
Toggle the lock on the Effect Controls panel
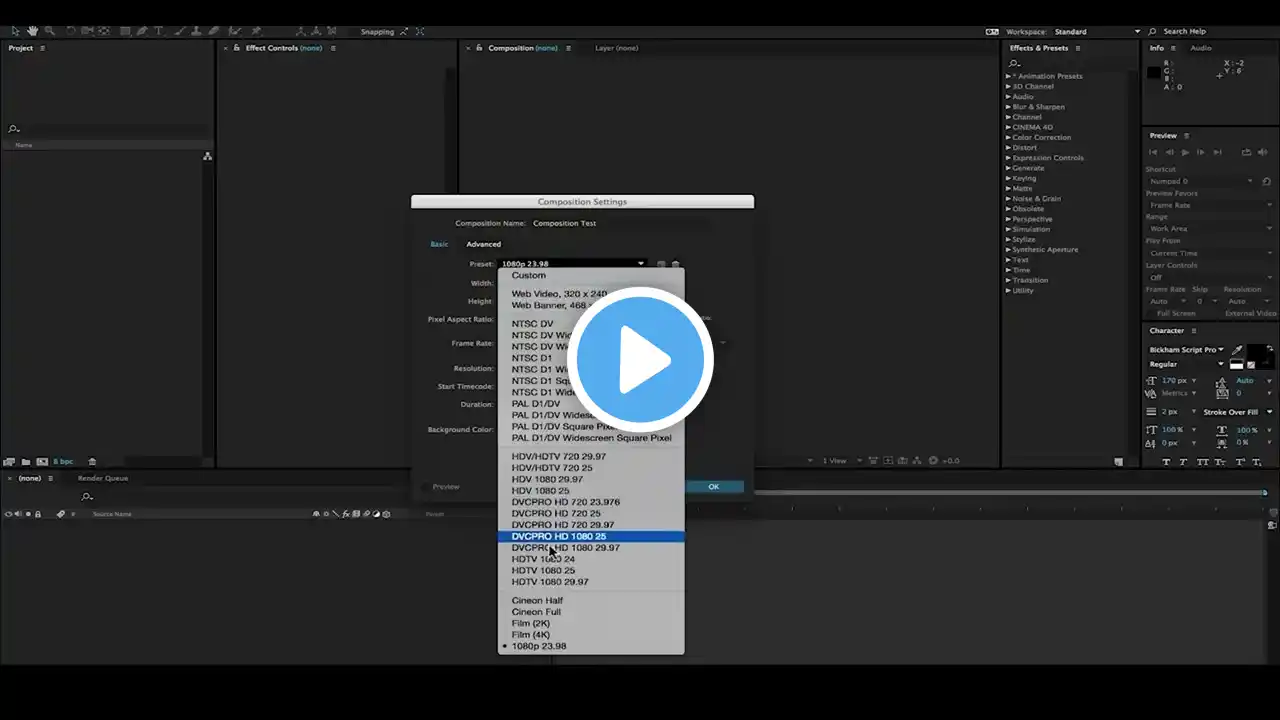[236, 48]
